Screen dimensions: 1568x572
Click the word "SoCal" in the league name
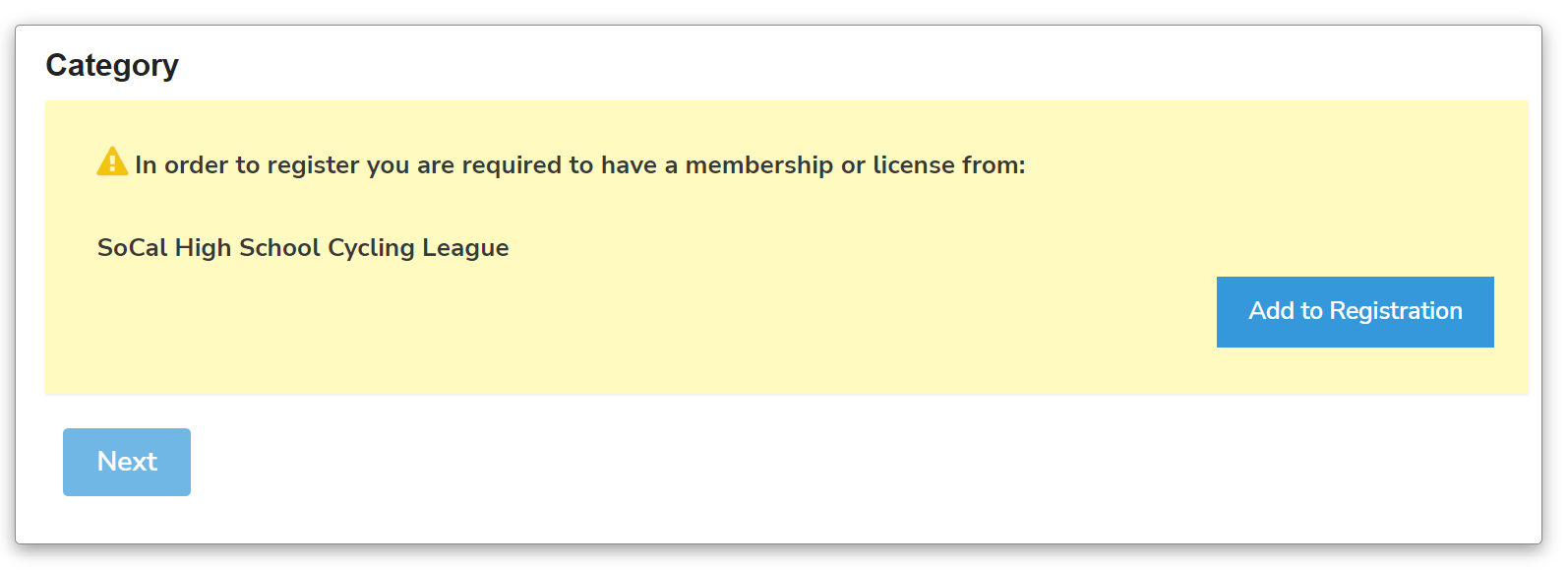tap(132, 248)
